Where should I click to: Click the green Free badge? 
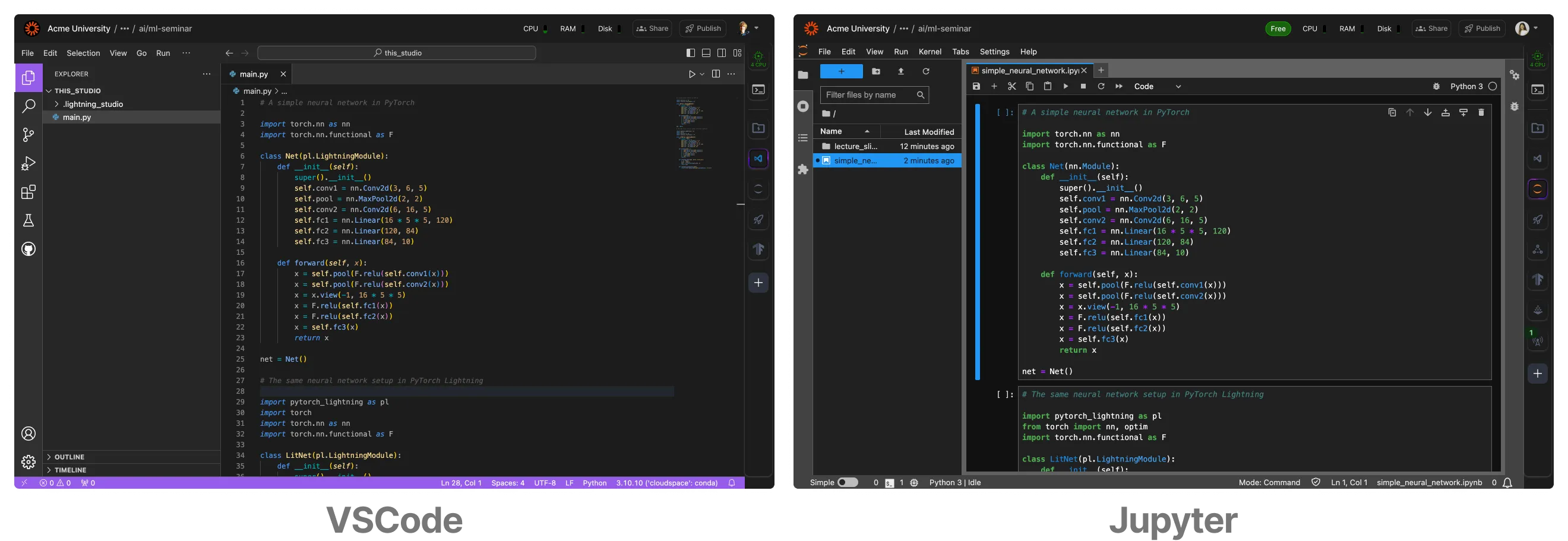pos(1278,29)
